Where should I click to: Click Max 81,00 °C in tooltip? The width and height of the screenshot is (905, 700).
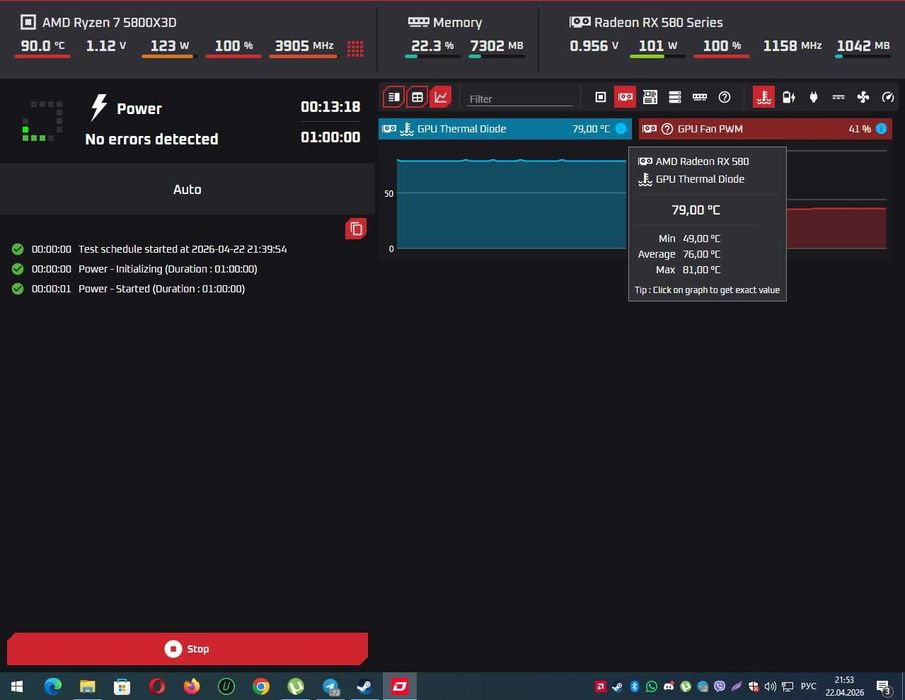tap(688, 269)
